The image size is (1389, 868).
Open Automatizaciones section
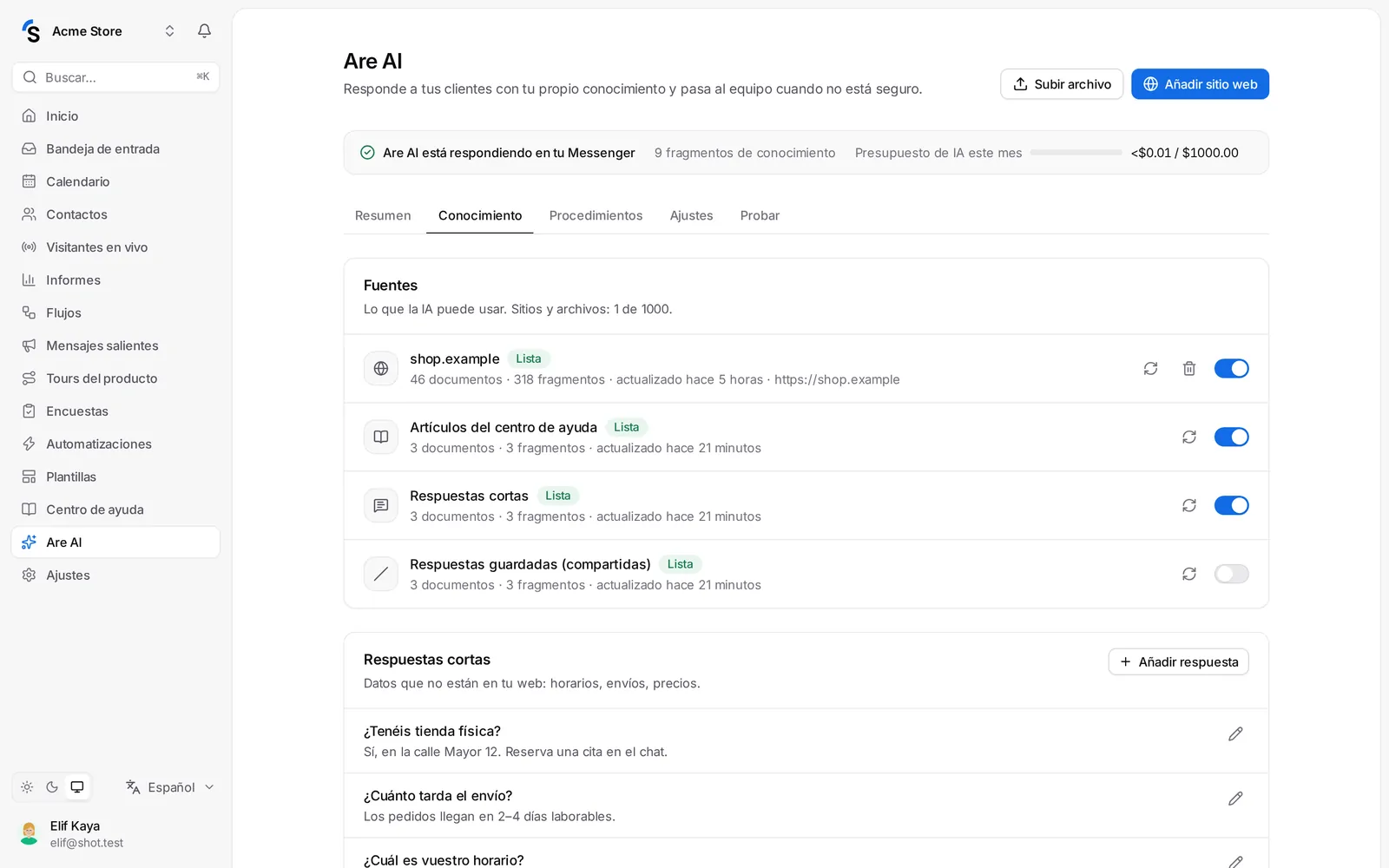click(x=115, y=444)
